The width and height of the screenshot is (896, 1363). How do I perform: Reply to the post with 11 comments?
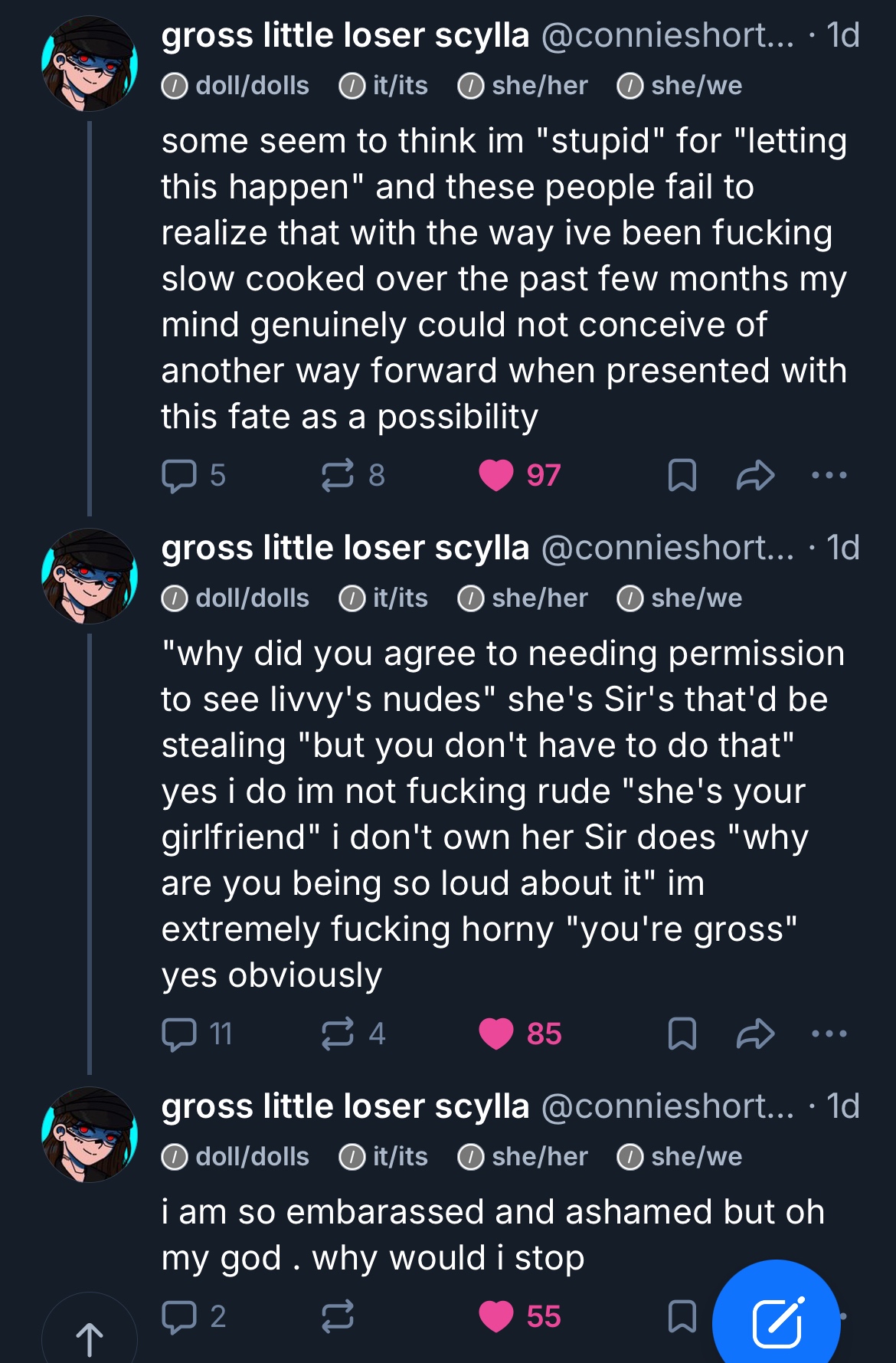point(180,1034)
